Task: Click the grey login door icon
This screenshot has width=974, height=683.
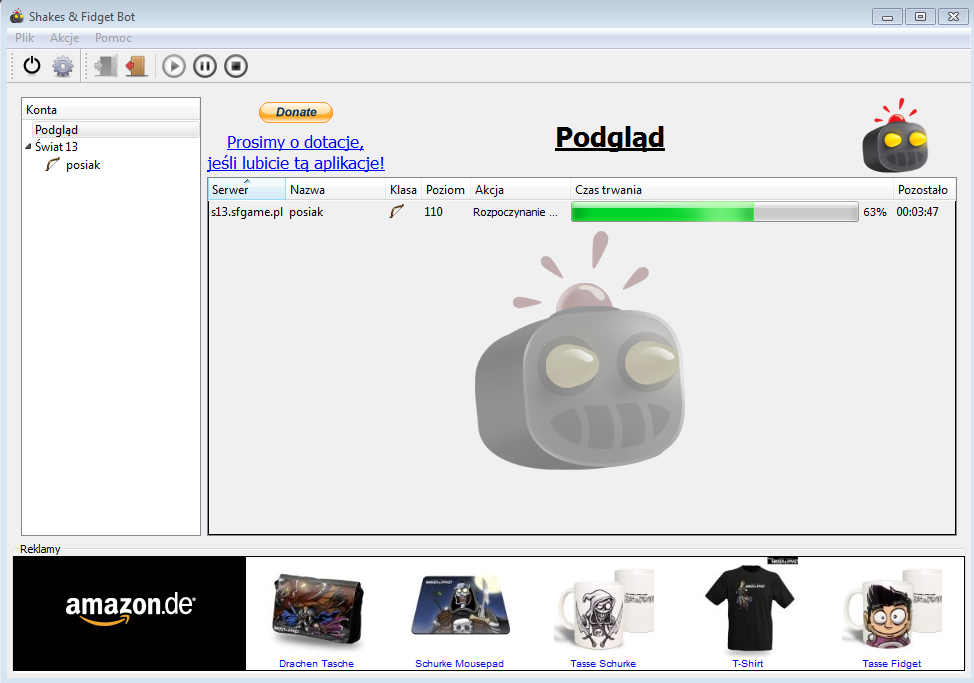Action: pyautogui.click(x=106, y=66)
